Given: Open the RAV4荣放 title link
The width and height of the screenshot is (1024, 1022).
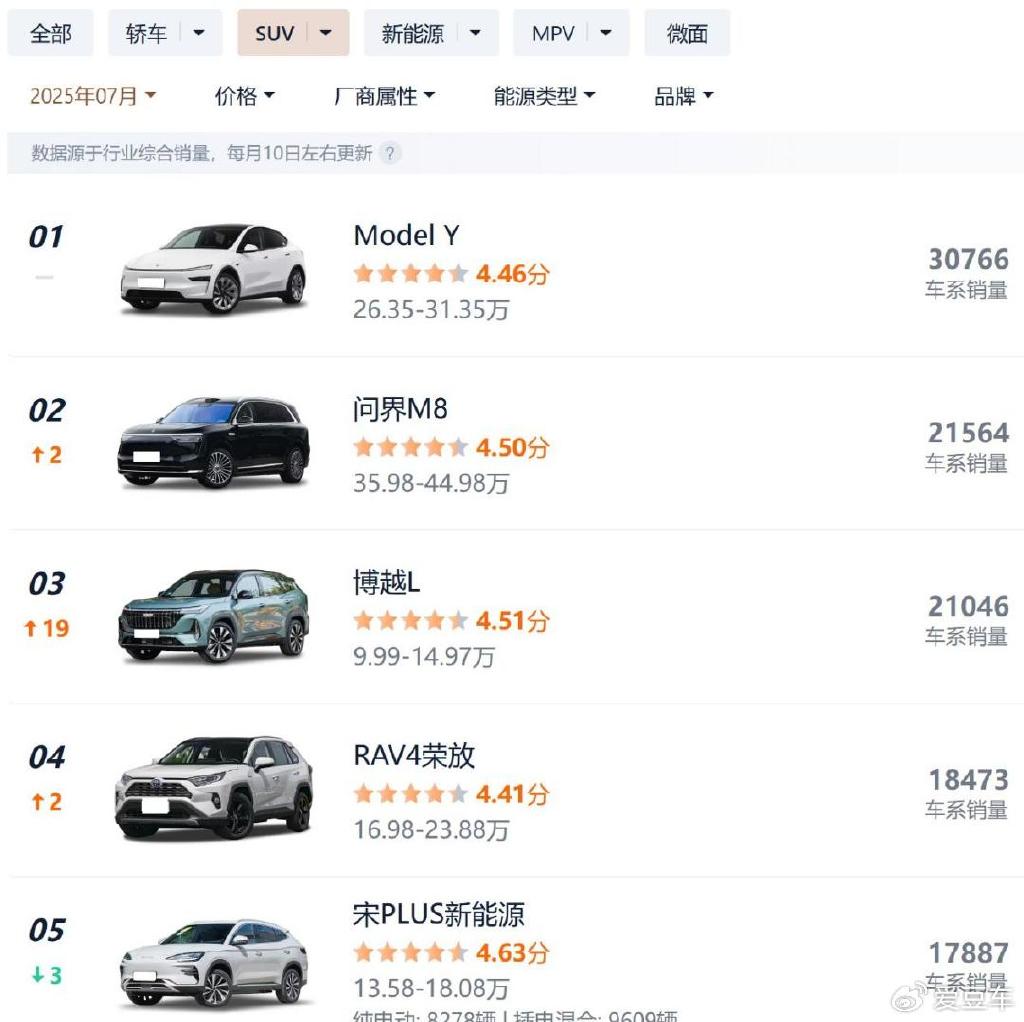Looking at the screenshot, I should [414, 756].
